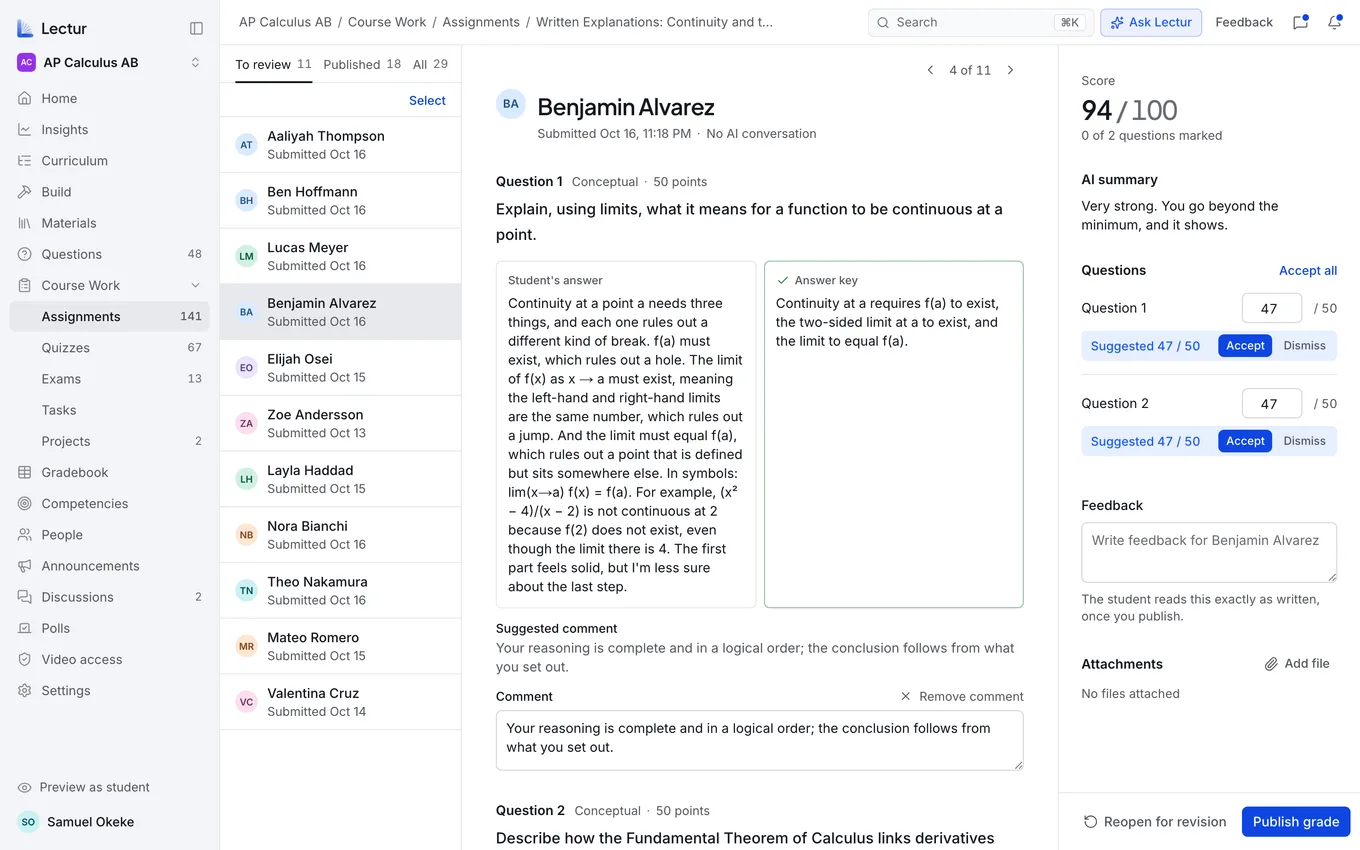This screenshot has height=850, width=1360.
Task: Collapse the Course Work section chevron
Action: (195, 285)
